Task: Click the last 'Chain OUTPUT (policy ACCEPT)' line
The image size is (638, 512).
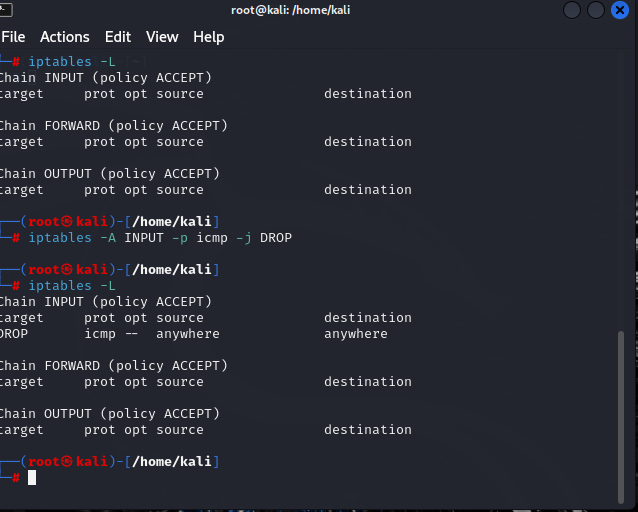Action: coord(110,414)
